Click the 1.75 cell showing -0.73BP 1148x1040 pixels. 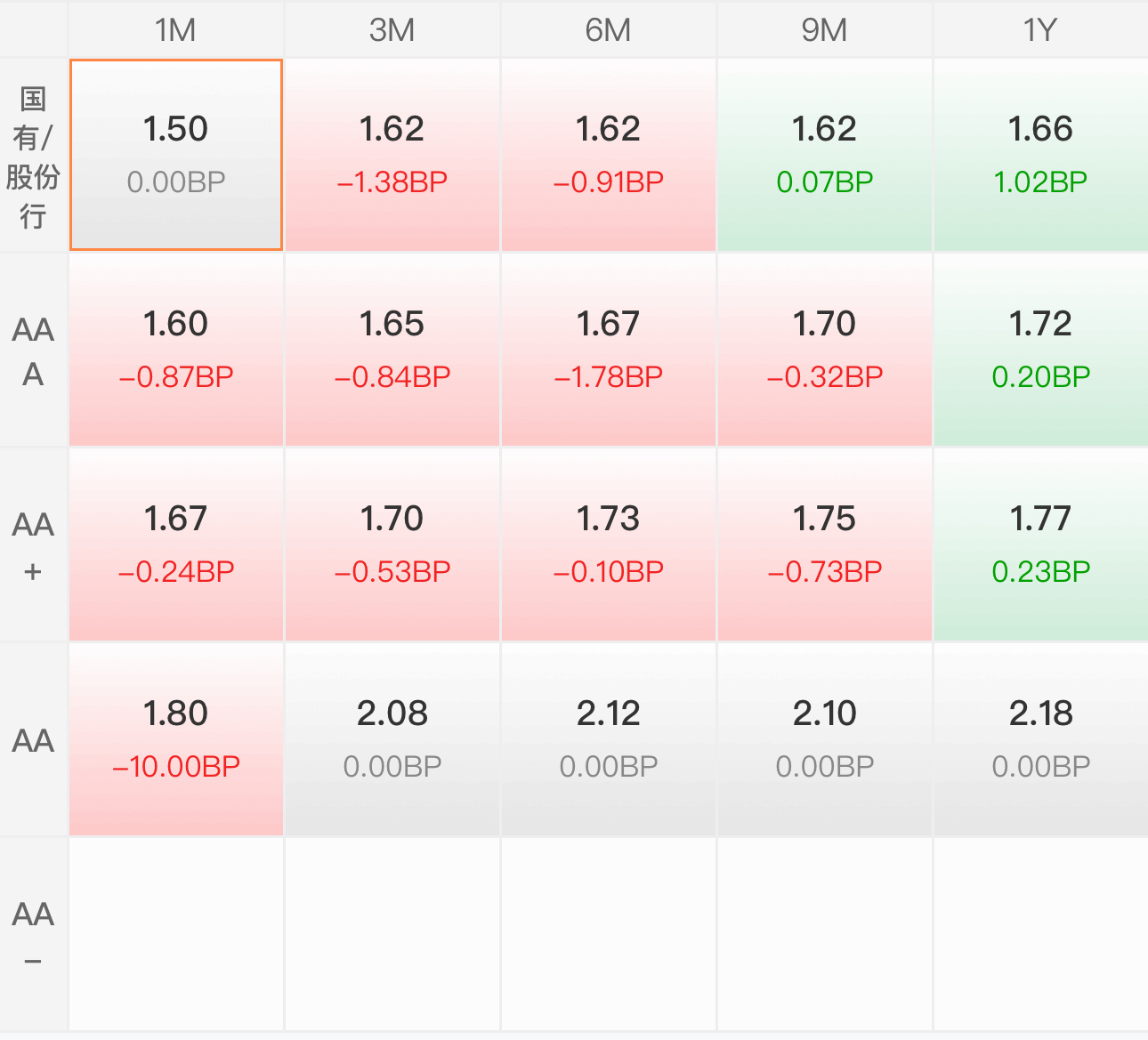pyautogui.click(x=825, y=545)
